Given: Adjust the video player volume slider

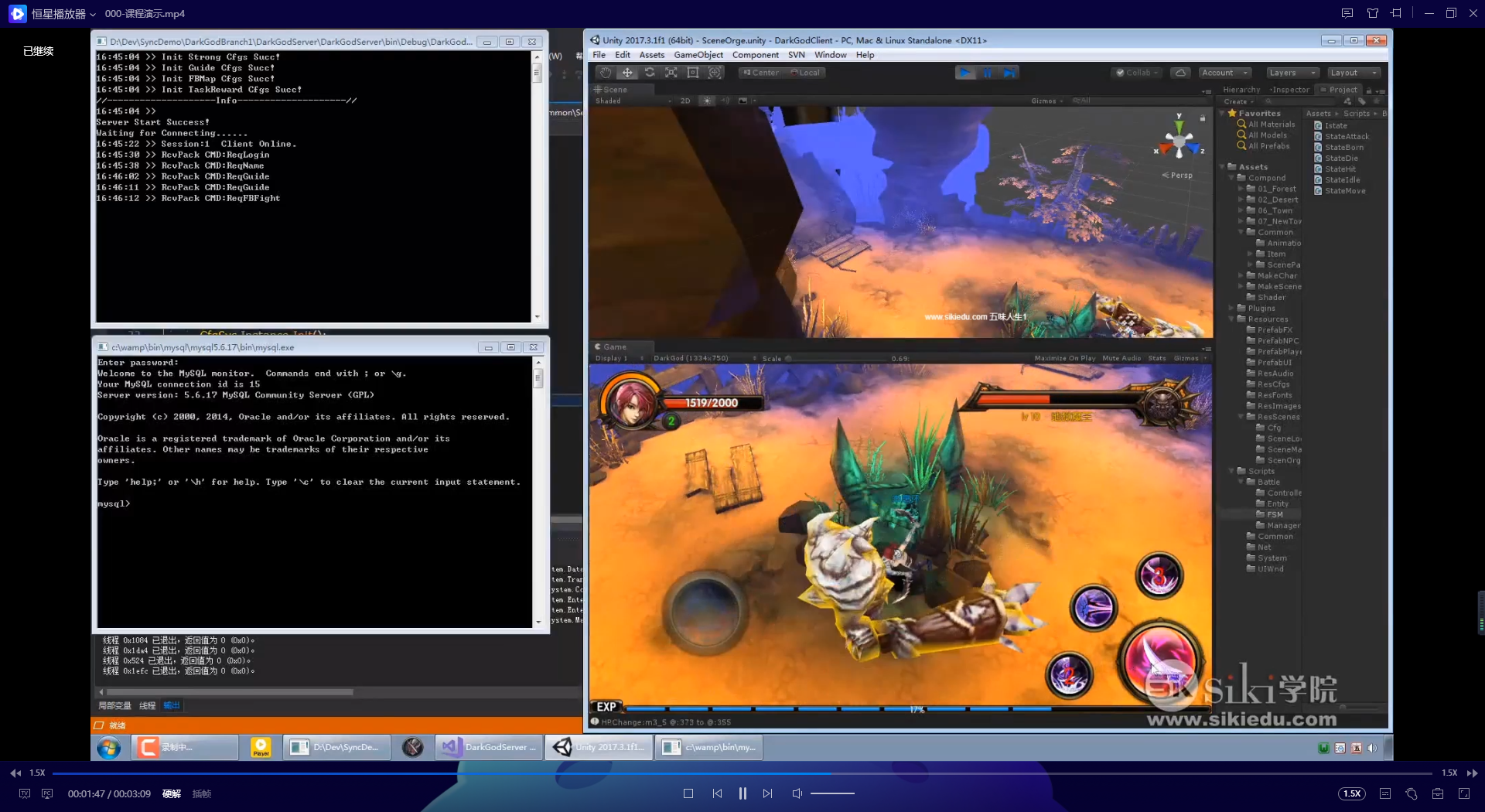Looking at the screenshot, I should click(832, 793).
